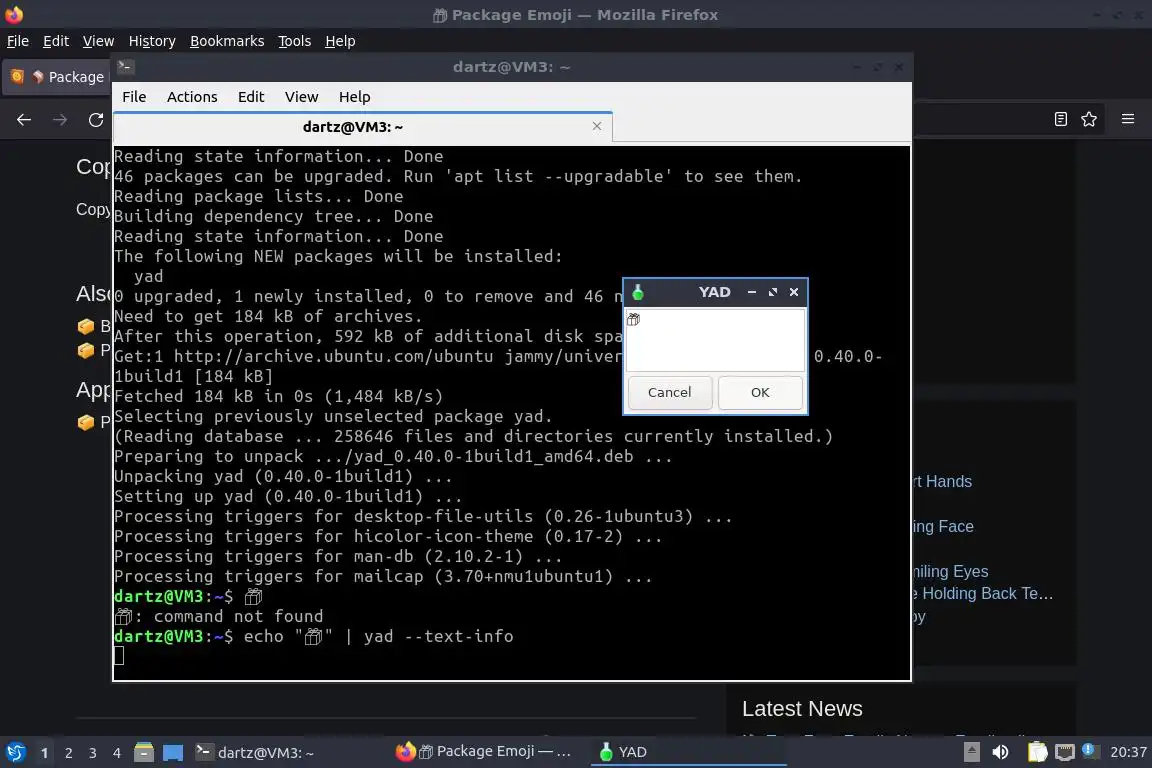
Task: Click the blue show-desktop icon in taskbar
Action: pos(173,753)
